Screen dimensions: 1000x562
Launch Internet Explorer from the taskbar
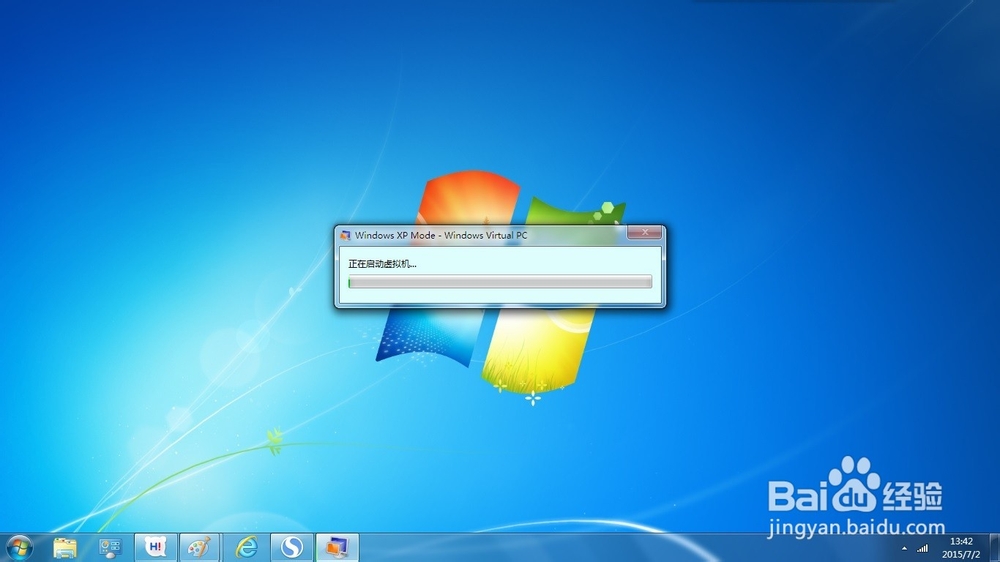click(246, 547)
